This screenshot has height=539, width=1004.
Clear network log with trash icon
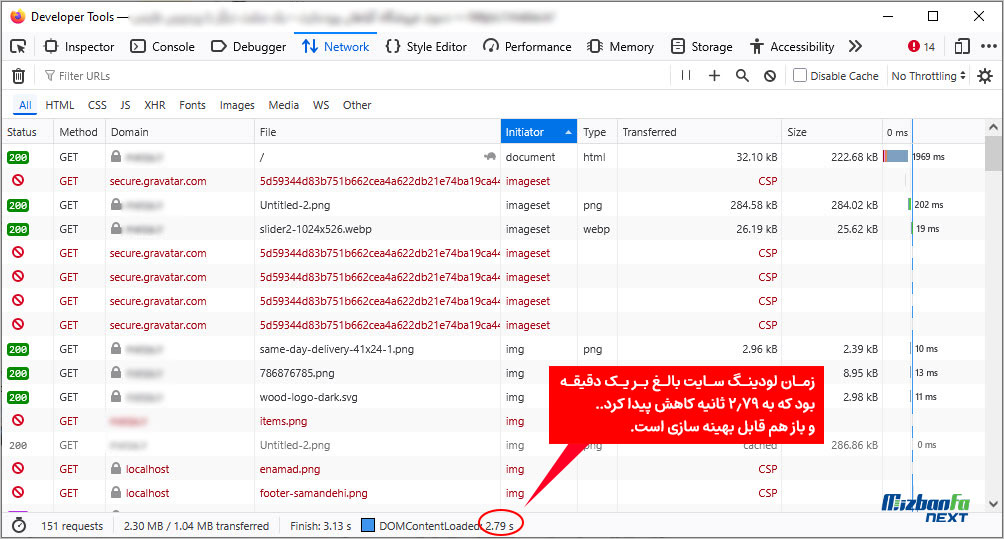(19, 76)
